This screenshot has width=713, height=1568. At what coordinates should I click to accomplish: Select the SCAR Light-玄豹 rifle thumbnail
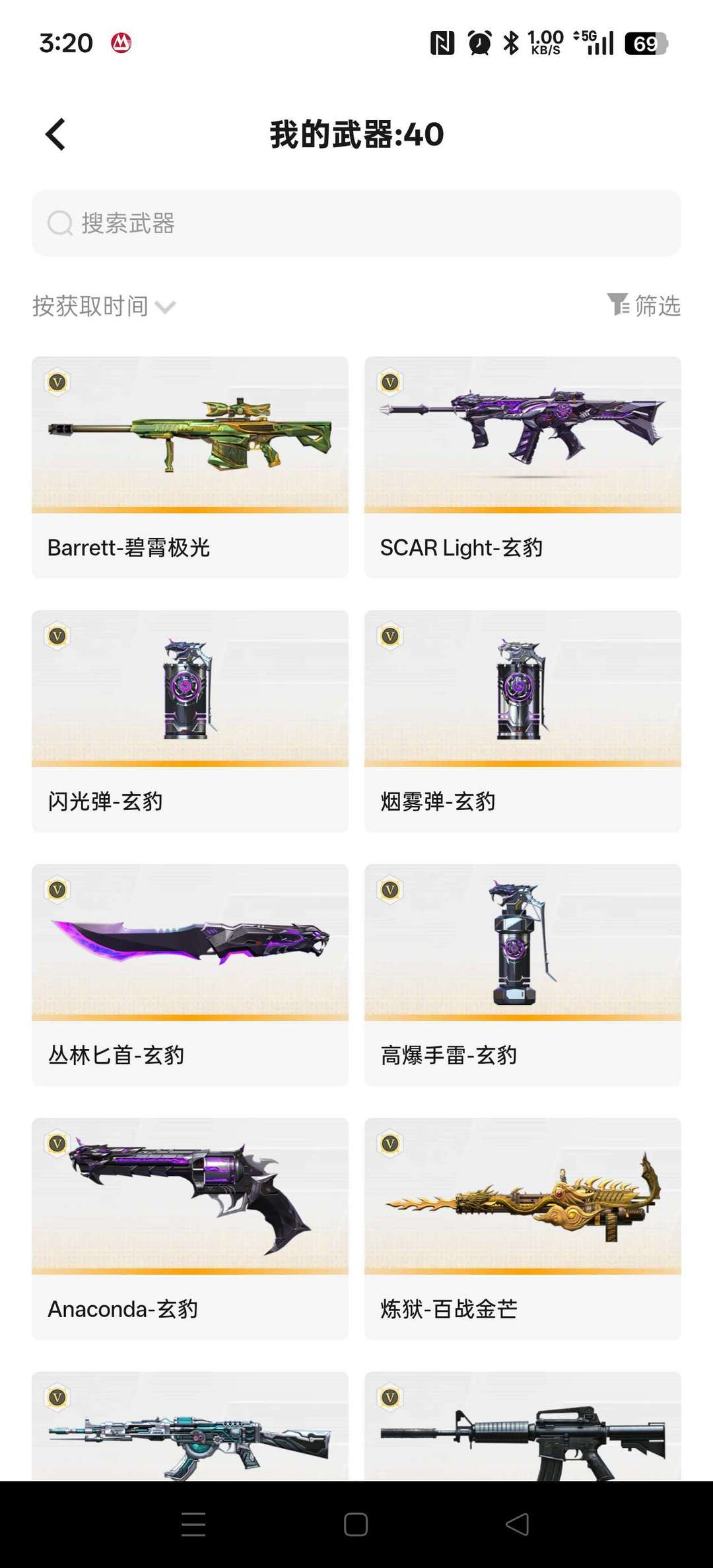[x=523, y=434]
